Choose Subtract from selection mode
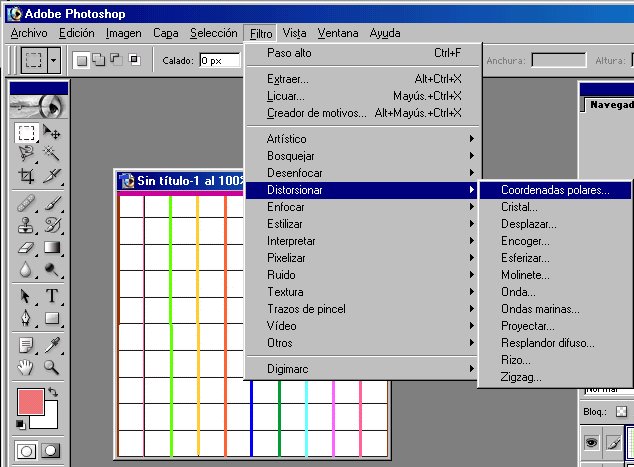The image size is (634, 467). [x=116, y=60]
